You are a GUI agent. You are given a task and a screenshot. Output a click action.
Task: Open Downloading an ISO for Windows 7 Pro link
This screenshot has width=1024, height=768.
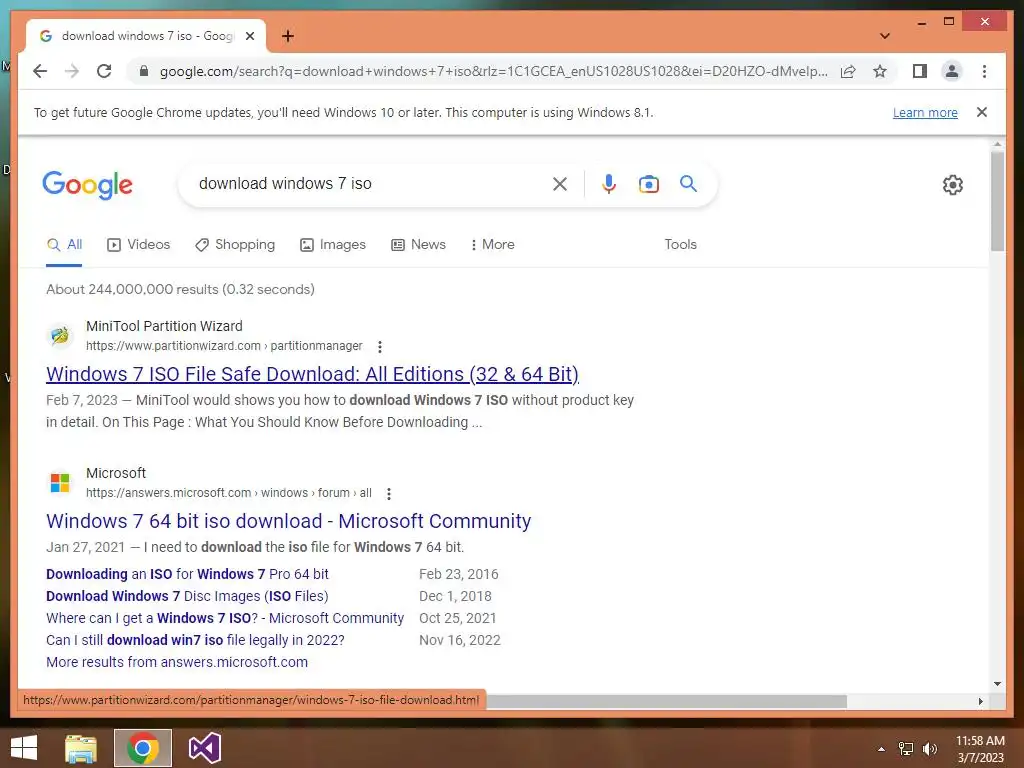pos(187,574)
